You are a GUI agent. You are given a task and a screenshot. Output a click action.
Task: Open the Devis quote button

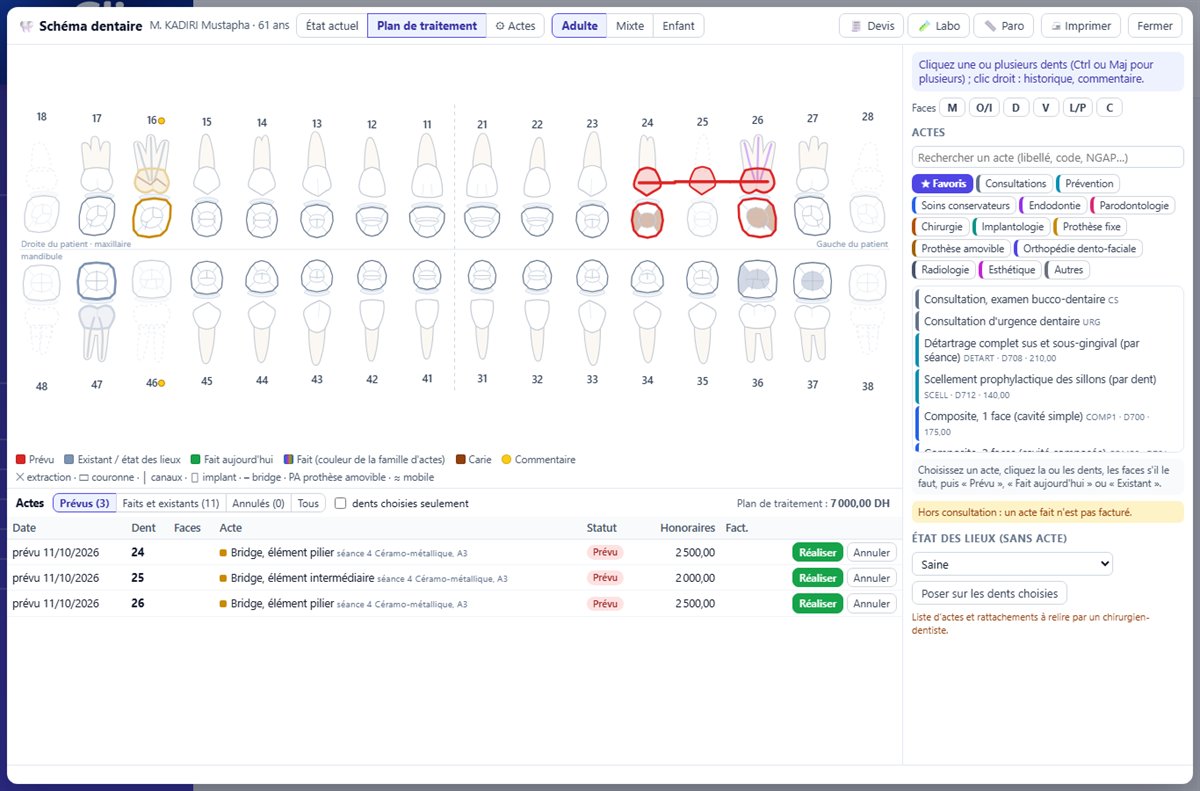pyautogui.click(x=872, y=26)
